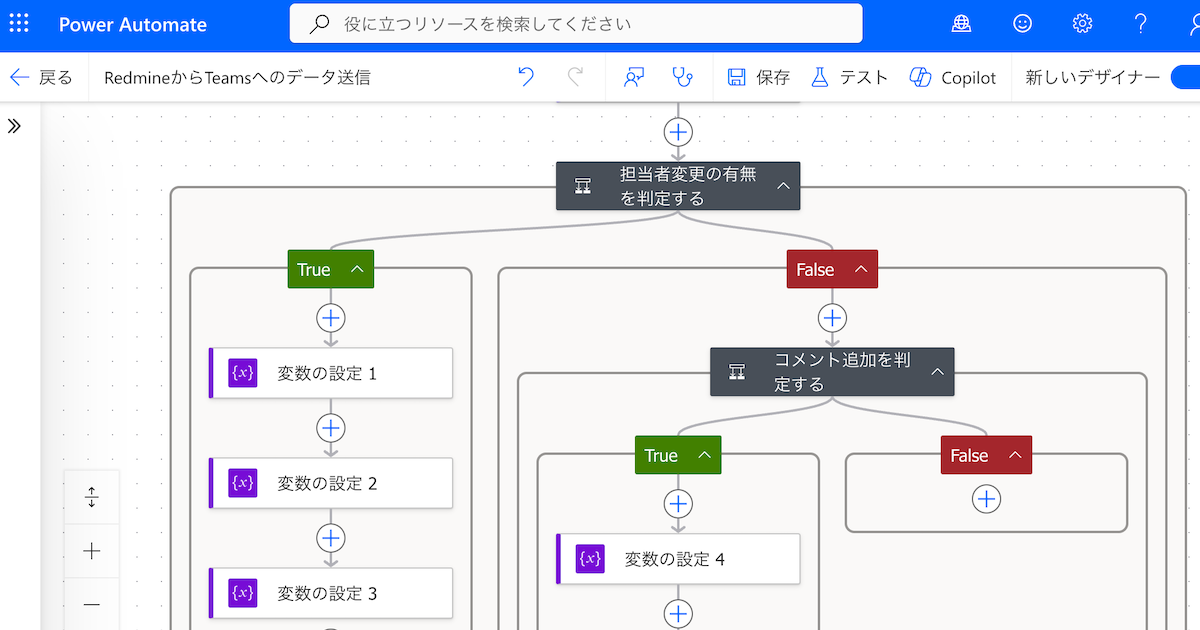The width and height of the screenshot is (1200, 630).
Task: Expand the left side panel chevrons
Action: (x=14, y=125)
